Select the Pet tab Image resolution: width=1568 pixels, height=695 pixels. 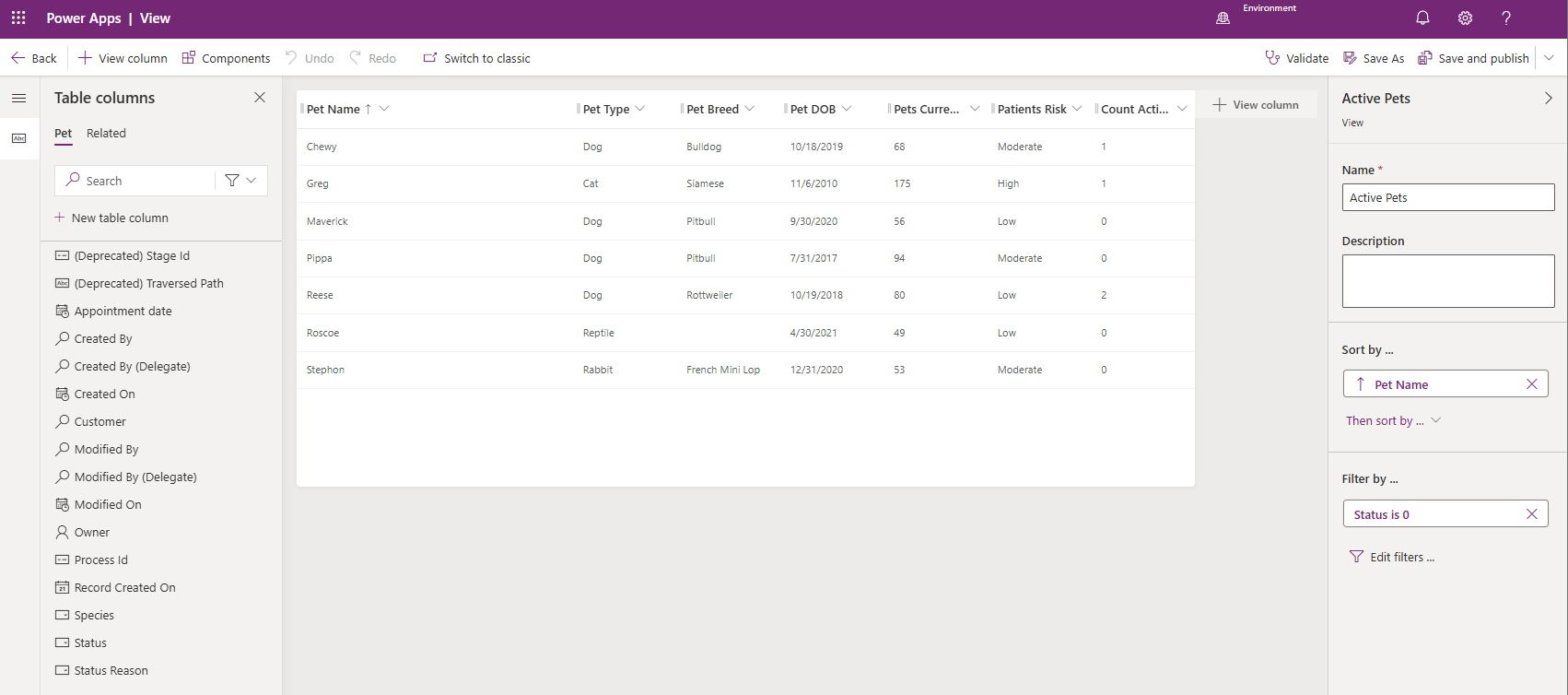[63, 133]
